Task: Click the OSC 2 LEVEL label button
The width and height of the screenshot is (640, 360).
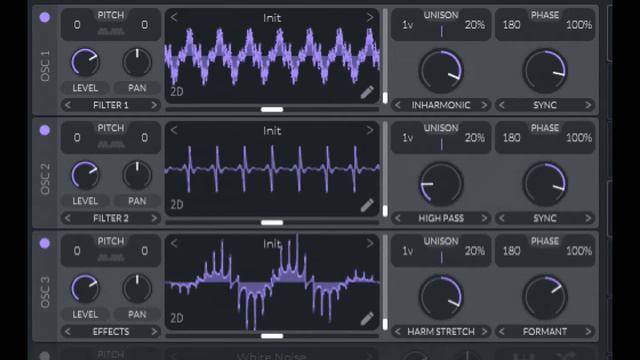Action: (85, 201)
